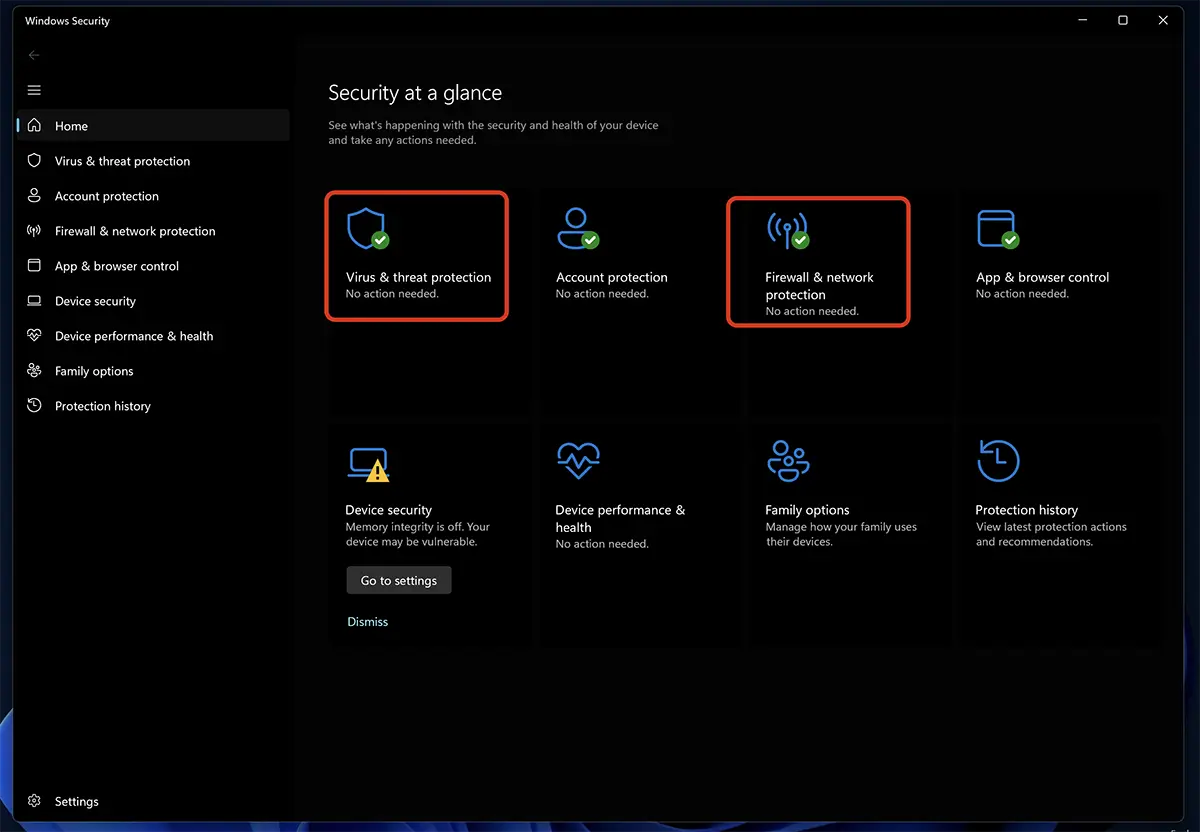
Task: Click the heart icon for Device performance & health in sidebar
Action: [35, 336]
